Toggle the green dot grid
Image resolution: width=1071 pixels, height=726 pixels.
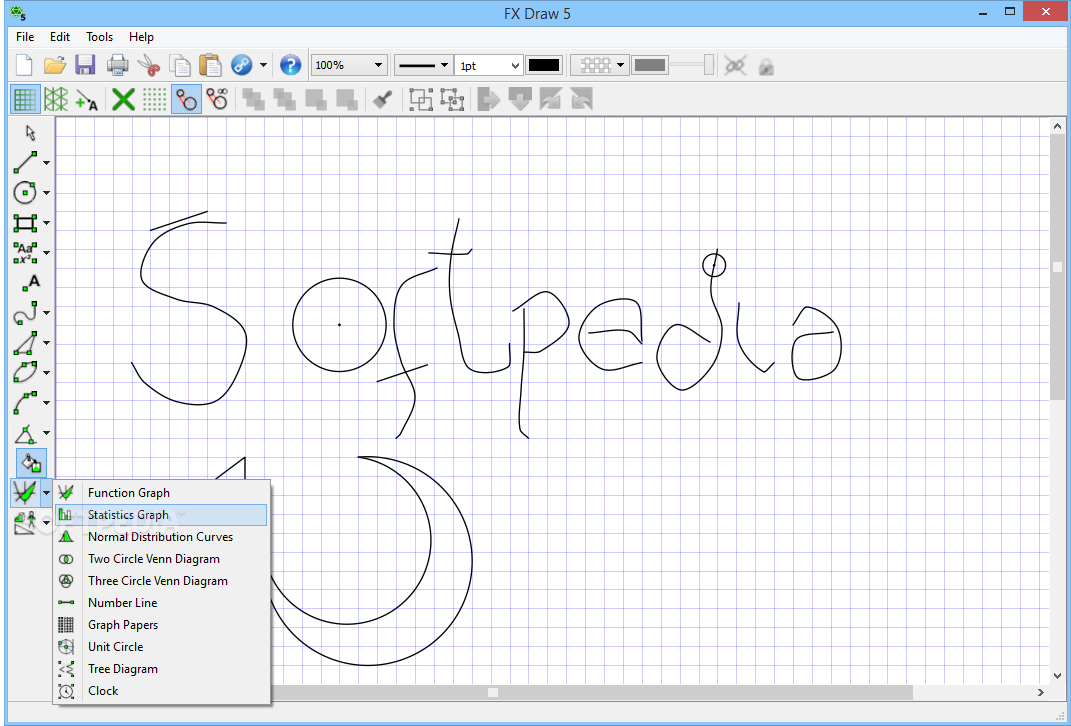(x=154, y=100)
